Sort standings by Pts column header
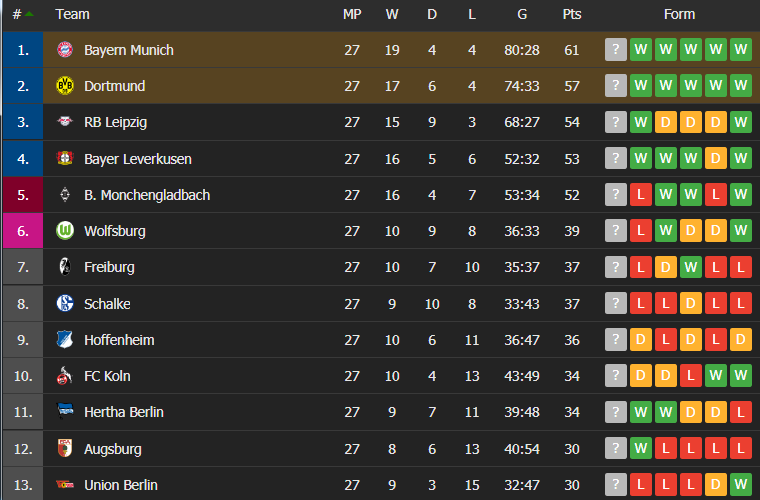Screen dimensions: 760x500 point(572,15)
